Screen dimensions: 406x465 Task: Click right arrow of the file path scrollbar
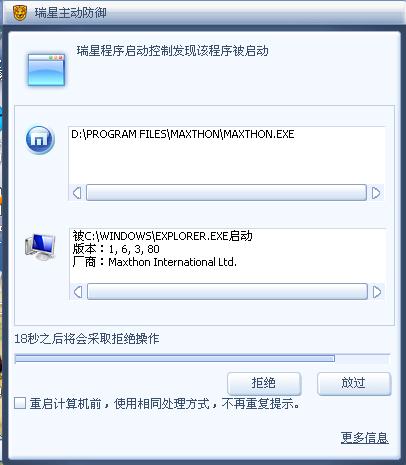[x=376, y=193]
